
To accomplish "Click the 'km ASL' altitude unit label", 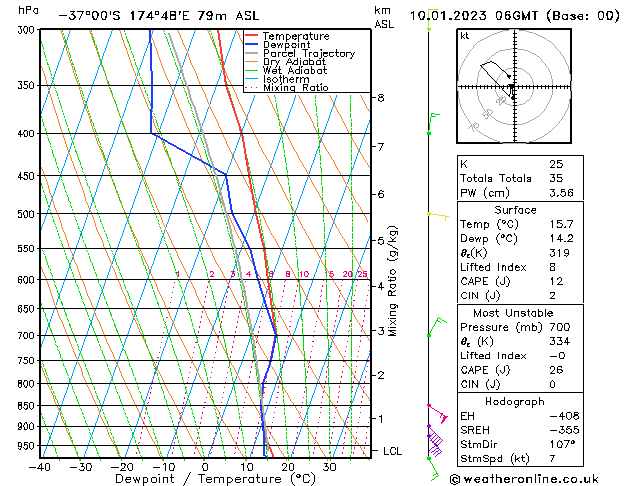I will pyautogui.click(x=384, y=17).
